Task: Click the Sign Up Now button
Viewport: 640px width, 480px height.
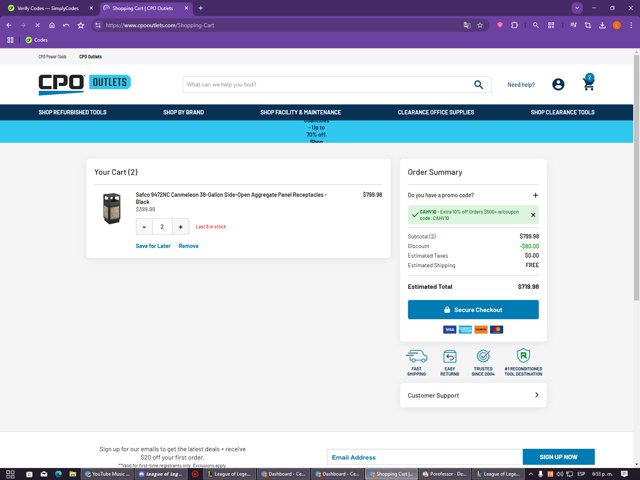Action: coord(558,457)
